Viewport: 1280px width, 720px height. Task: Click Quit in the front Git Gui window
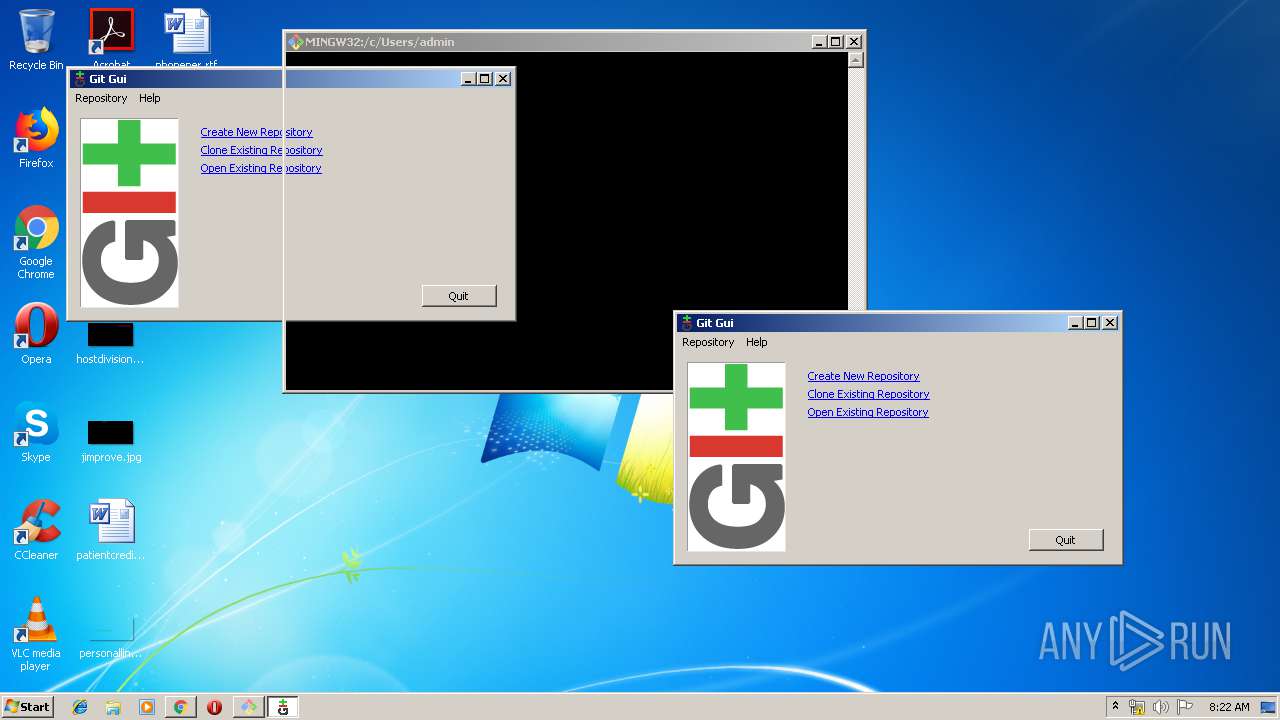(1066, 540)
